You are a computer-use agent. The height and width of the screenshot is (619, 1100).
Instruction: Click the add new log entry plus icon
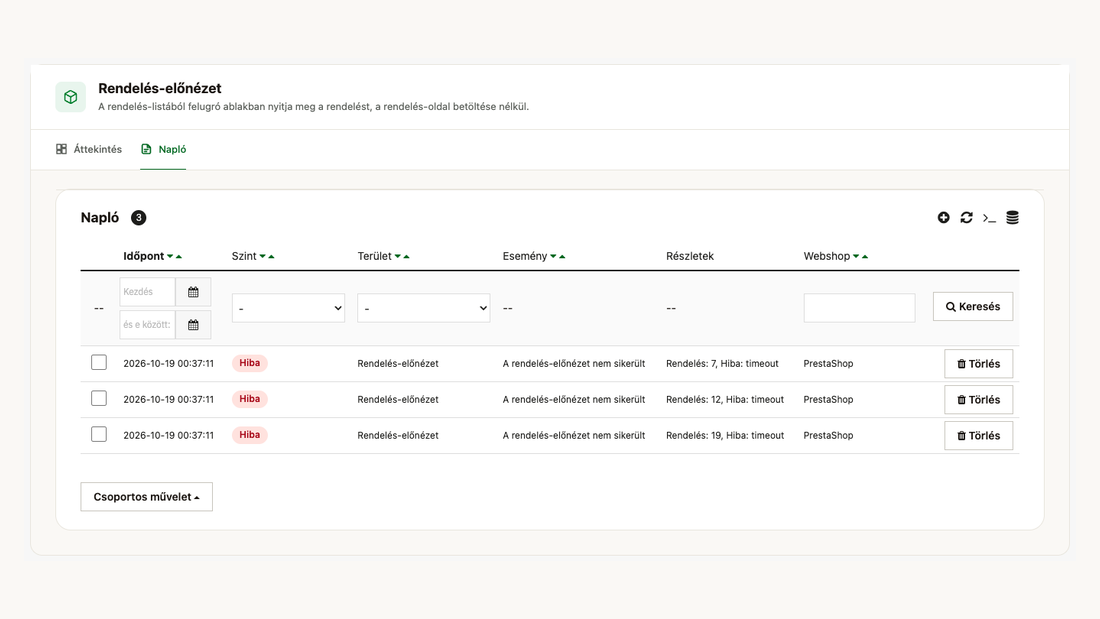944,218
